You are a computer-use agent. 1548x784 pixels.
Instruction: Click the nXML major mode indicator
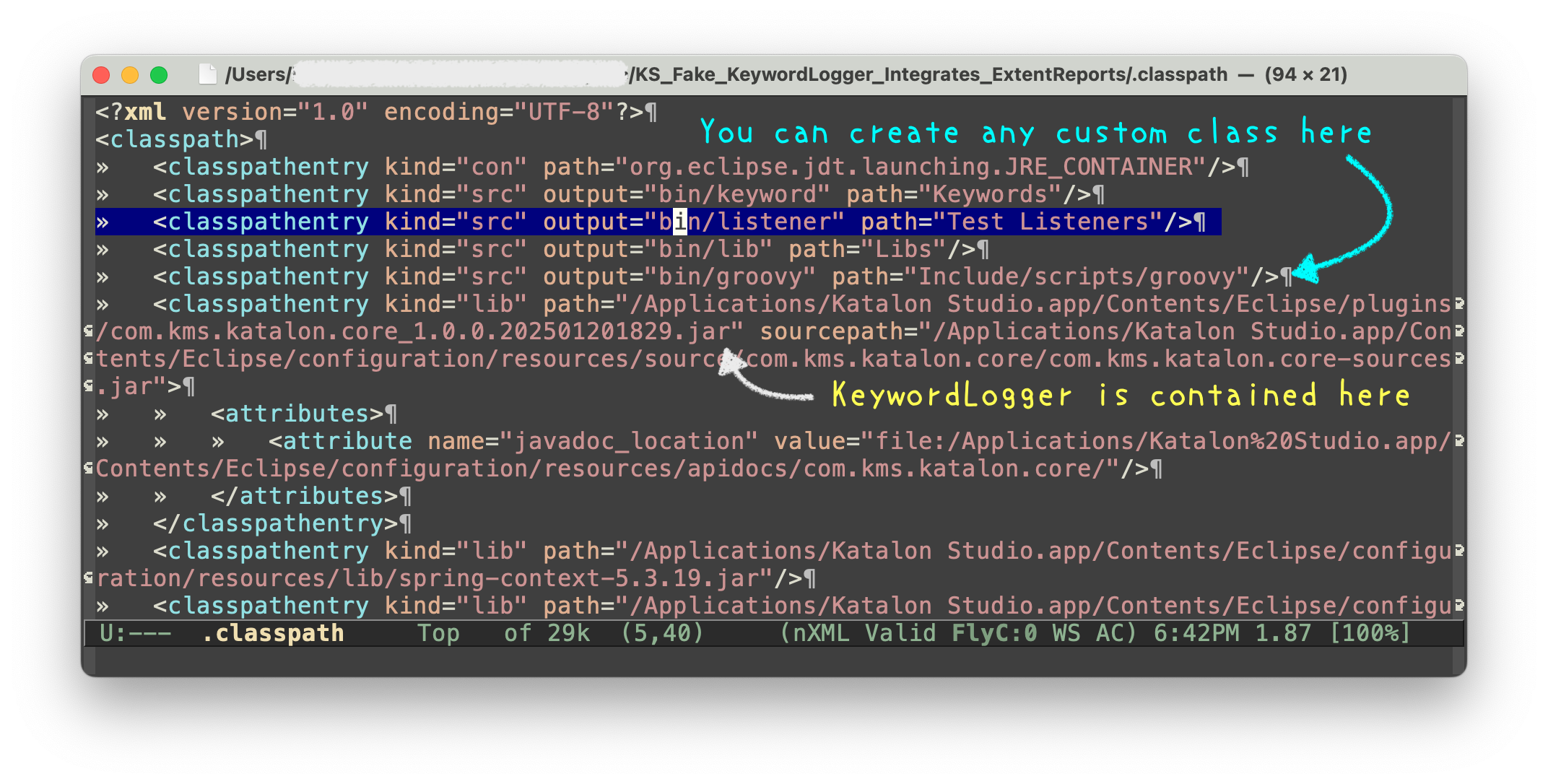click(821, 633)
